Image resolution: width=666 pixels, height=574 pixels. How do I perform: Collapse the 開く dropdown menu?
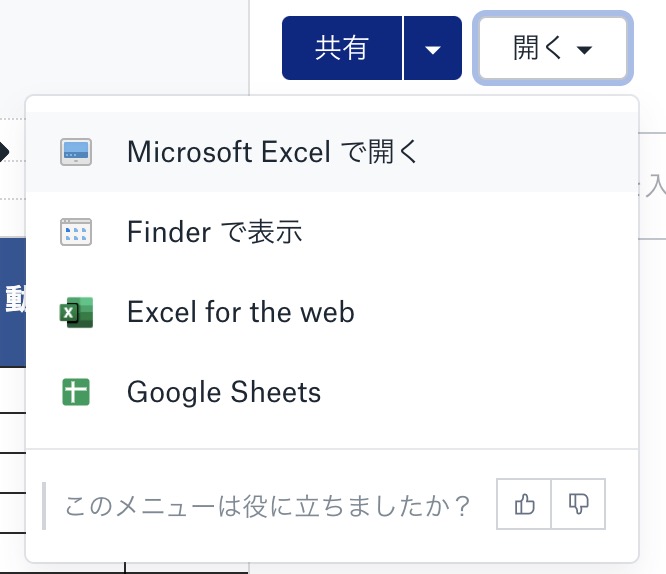(553, 48)
